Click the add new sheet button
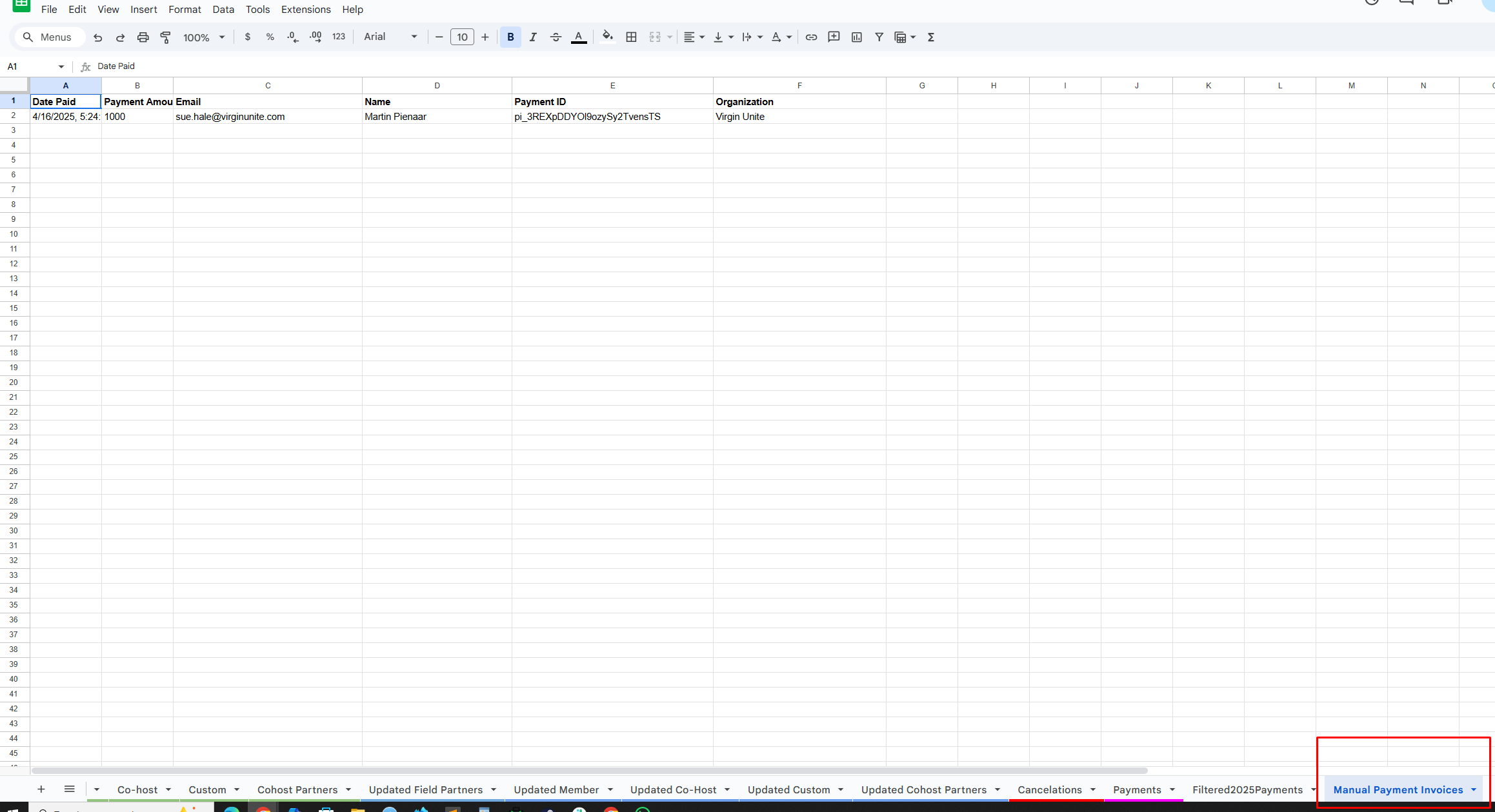 coord(41,789)
